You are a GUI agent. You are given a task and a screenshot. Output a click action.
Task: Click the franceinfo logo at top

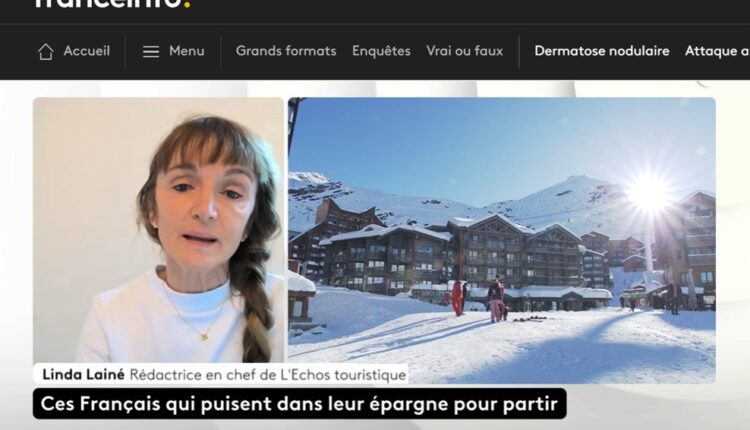click(x=112, y=4)
